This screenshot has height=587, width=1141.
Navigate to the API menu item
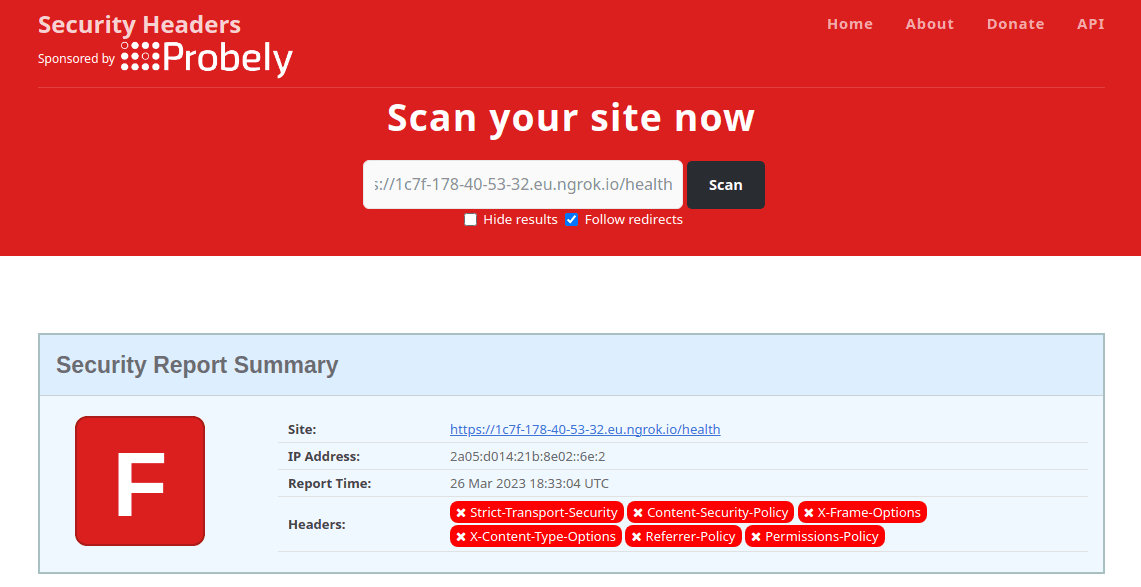point(1090,24)
